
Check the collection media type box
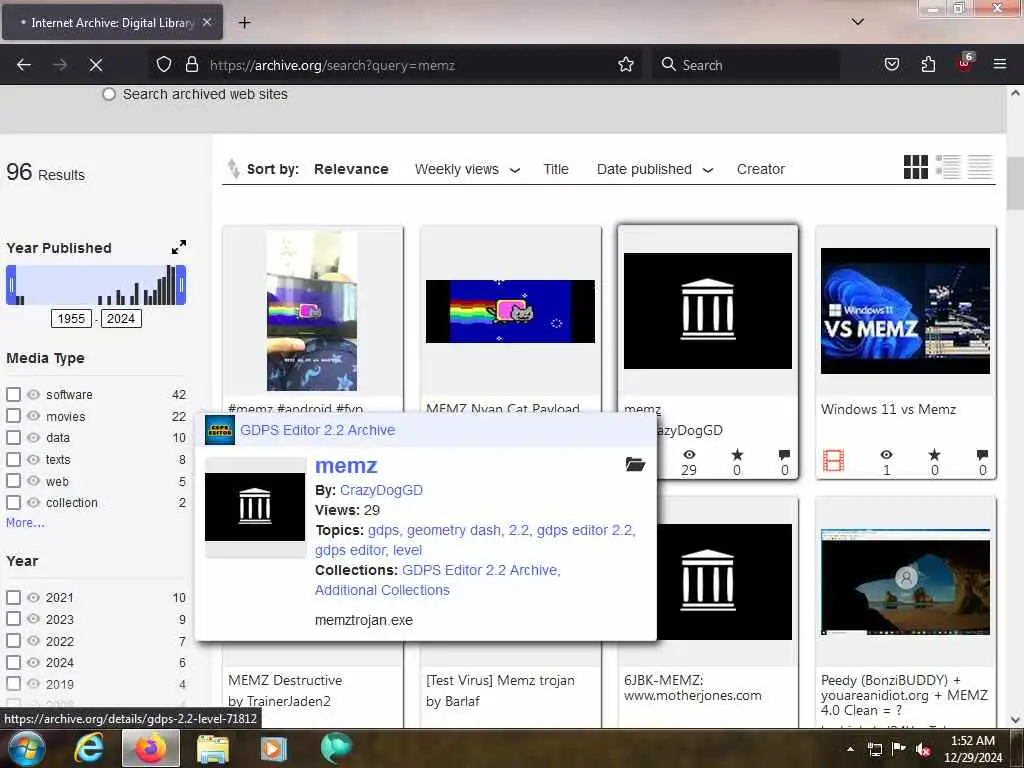click(x=13, y=502)
